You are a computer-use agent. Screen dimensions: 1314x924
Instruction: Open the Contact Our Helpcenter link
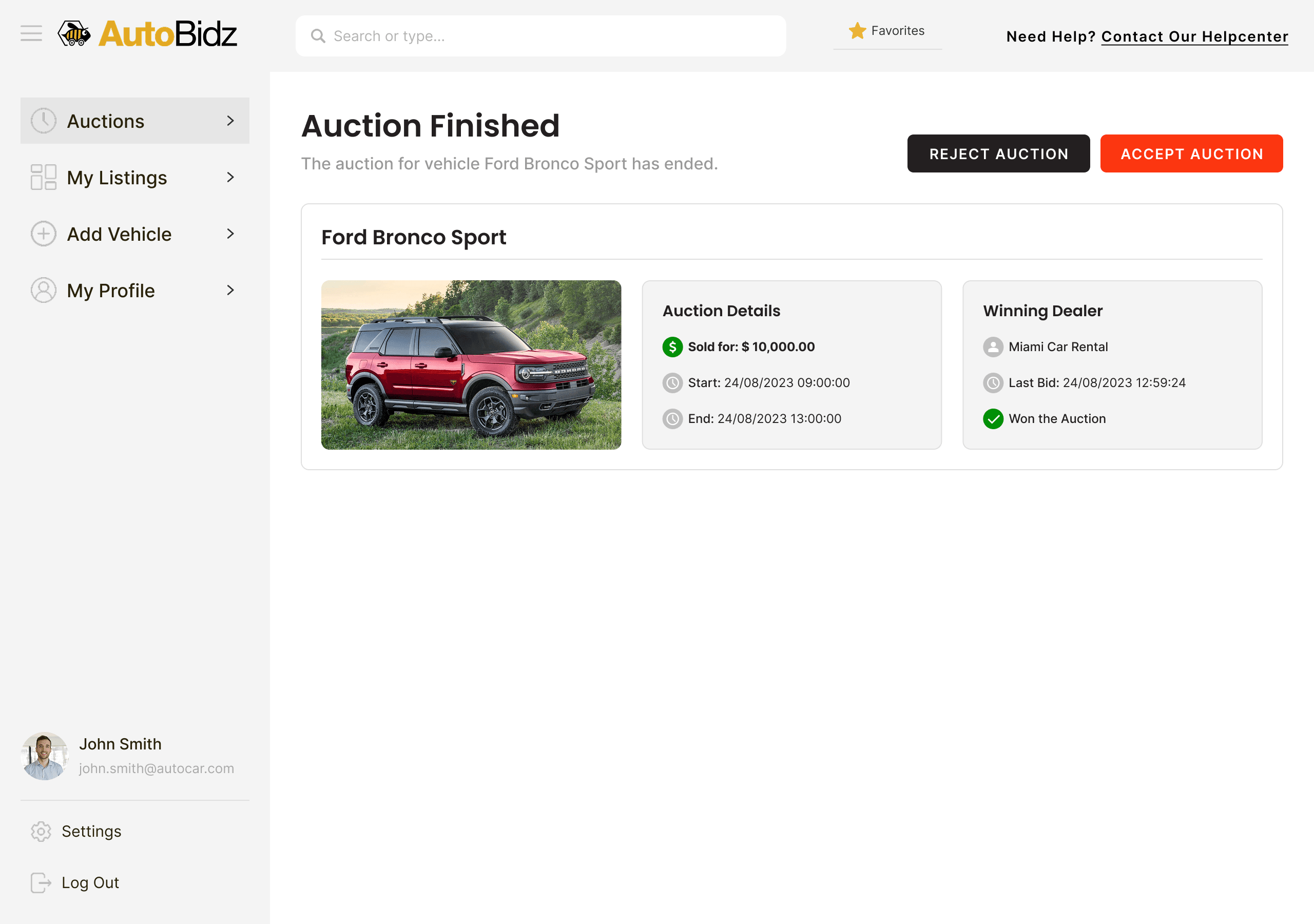tap(1194, 36)
